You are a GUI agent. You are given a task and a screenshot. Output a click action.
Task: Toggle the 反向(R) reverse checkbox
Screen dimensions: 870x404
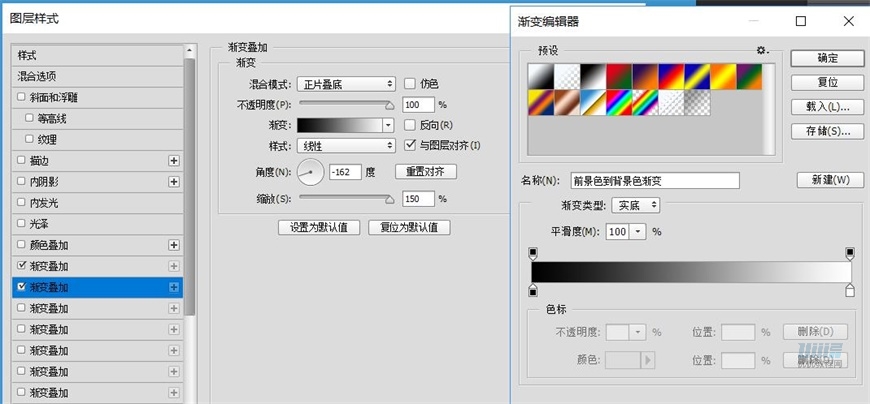(x=410, y=125)
